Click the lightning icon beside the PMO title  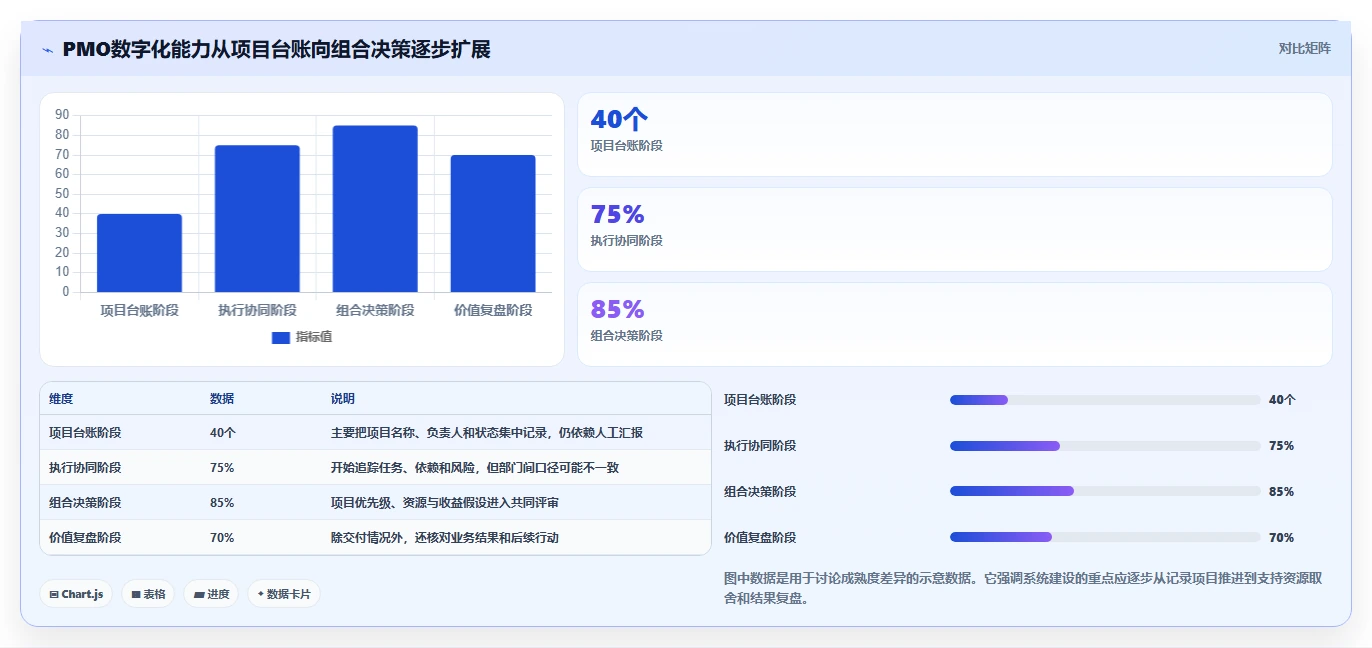point(47,50)
